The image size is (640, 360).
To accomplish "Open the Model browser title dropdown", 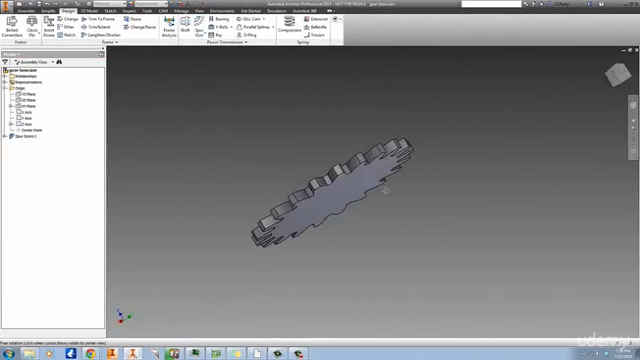I will [11, 54].
